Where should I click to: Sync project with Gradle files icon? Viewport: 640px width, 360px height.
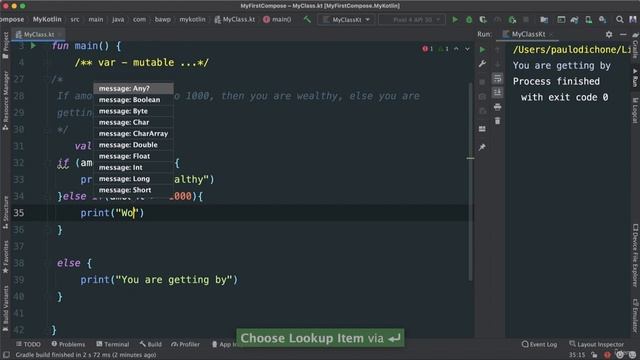pyautogui.click(x=574, y=19)
